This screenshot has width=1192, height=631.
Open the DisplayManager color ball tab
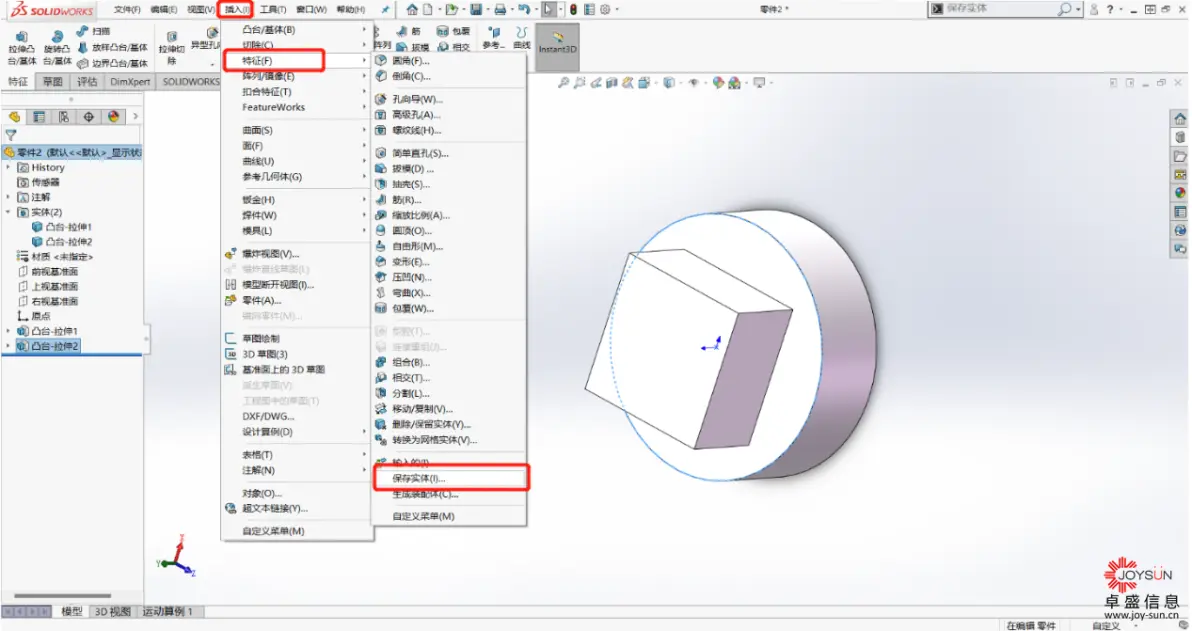click(x=113, y=116)
